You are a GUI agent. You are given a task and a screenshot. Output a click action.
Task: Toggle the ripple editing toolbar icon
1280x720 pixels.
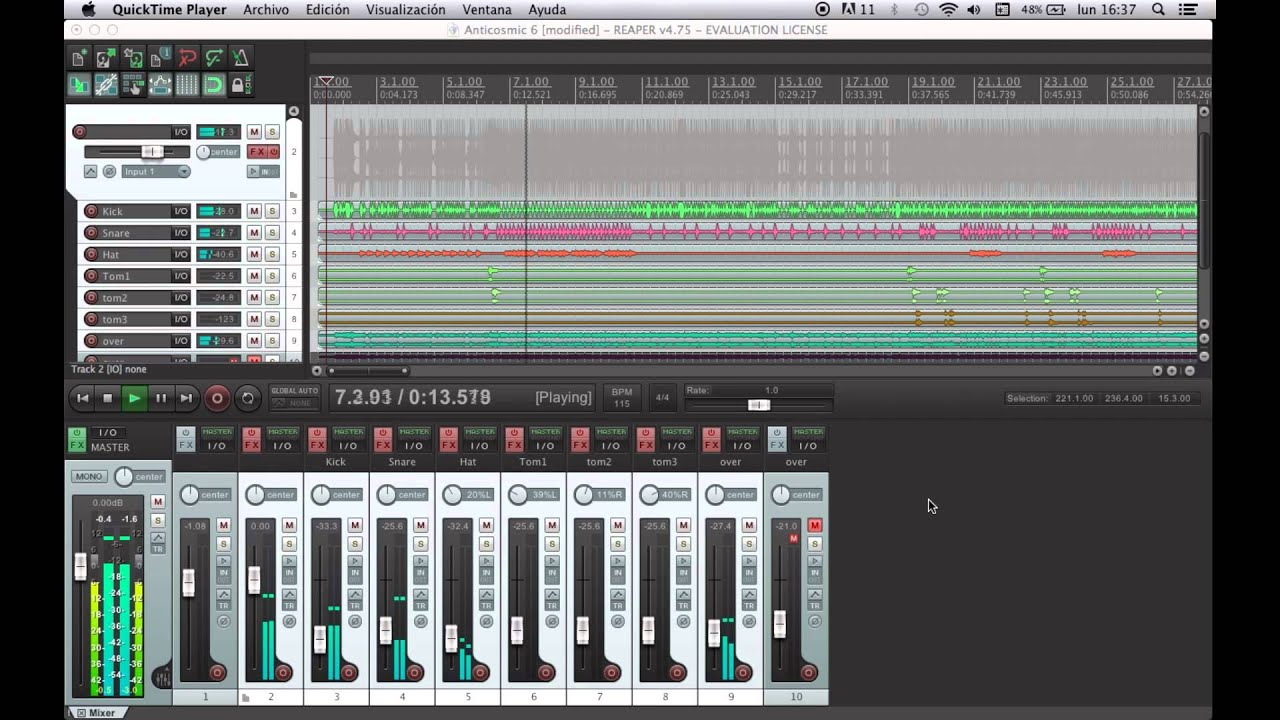point(133,85)
